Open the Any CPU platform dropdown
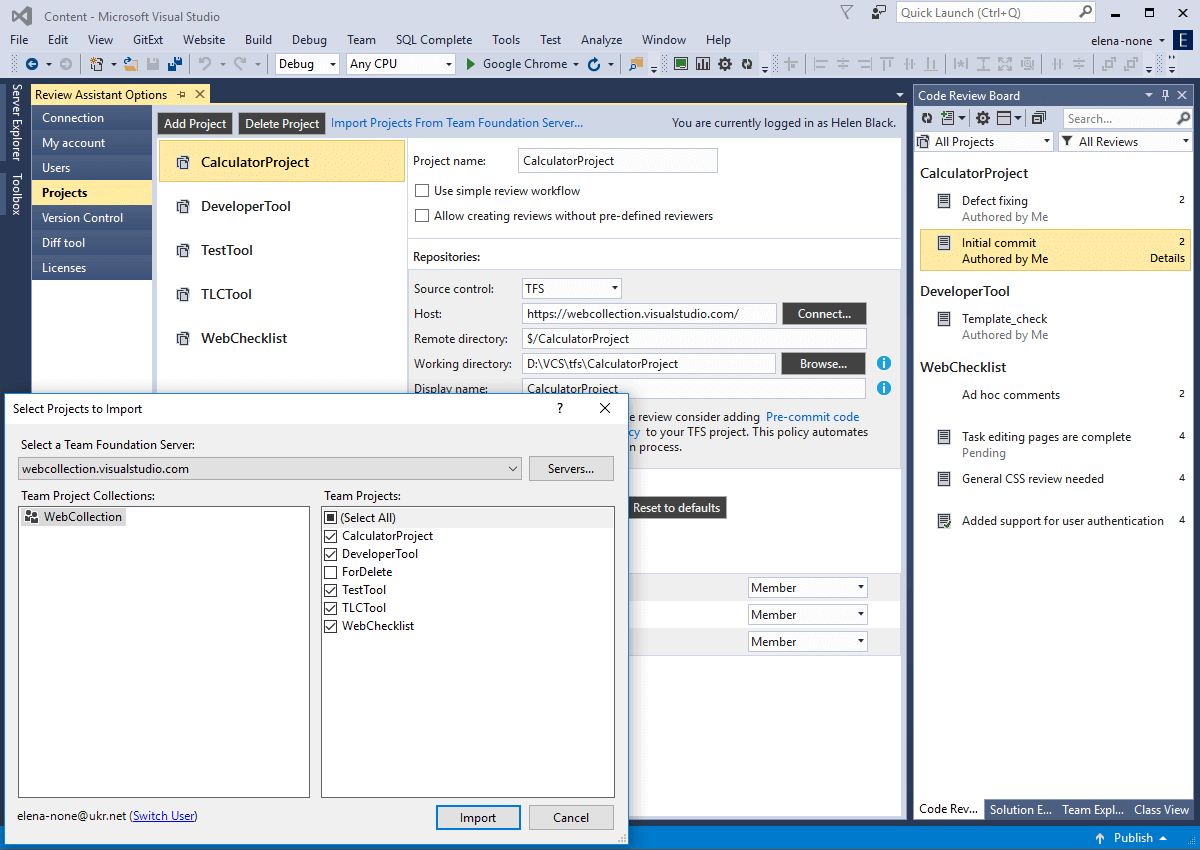 [x=401, y=64]
